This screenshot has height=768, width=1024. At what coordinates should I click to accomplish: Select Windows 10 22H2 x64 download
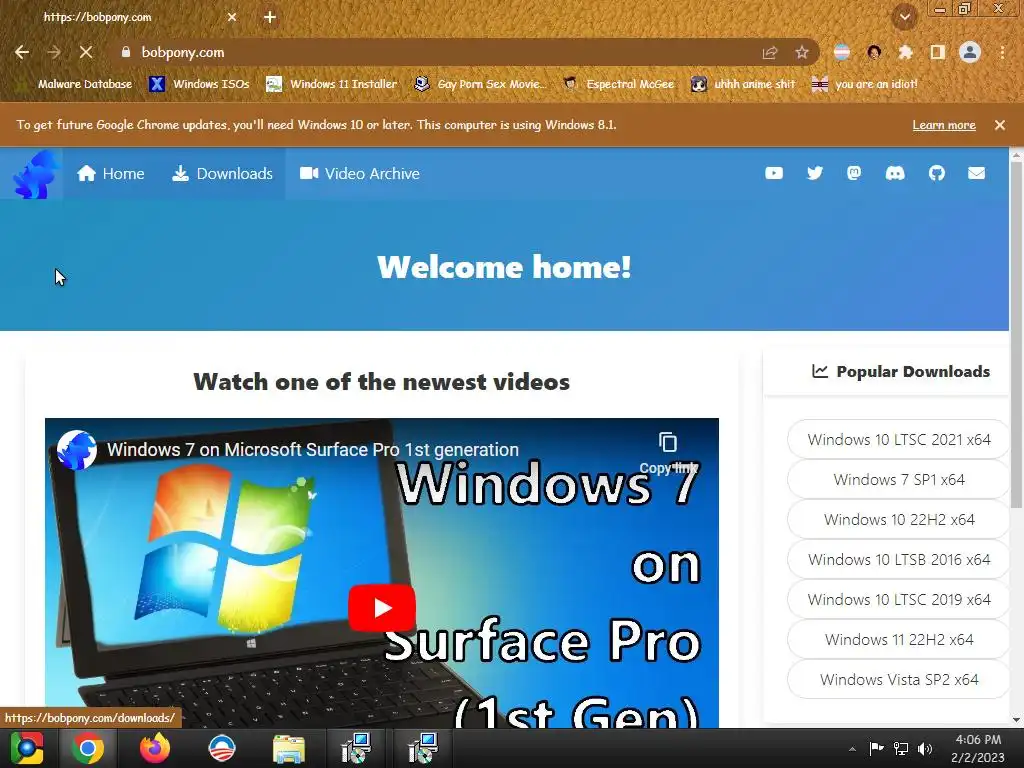(899, 519)
